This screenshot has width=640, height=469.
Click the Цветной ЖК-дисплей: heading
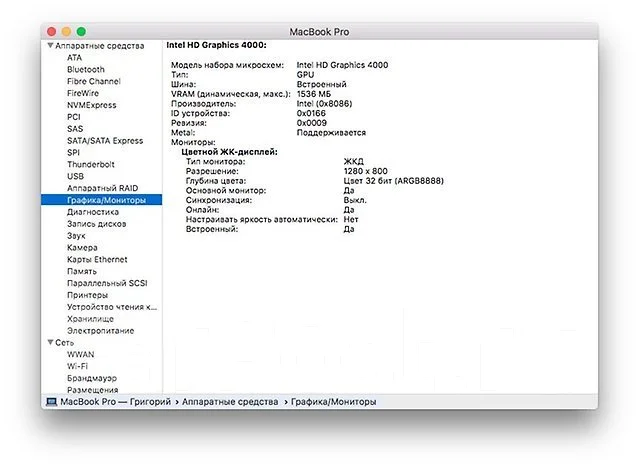(229, 152)
